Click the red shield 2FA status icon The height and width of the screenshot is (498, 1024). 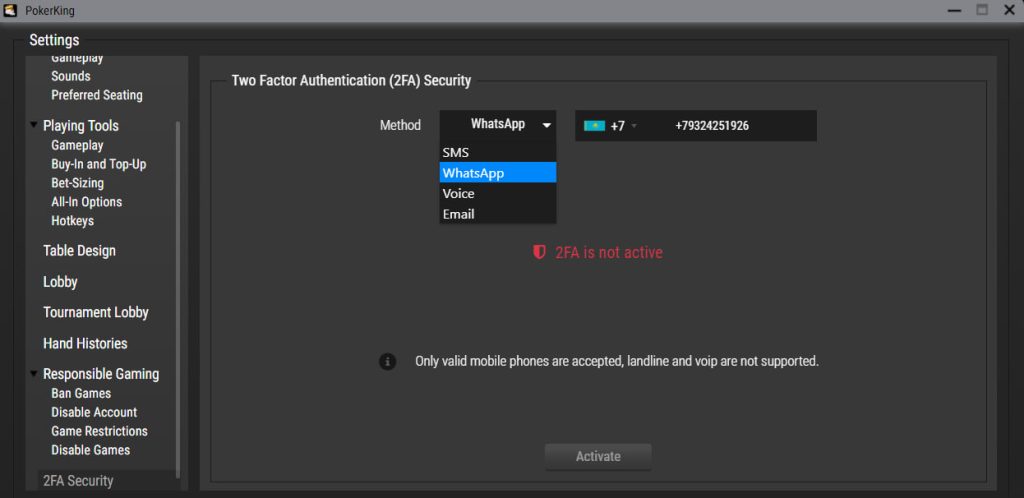pyautogui.click(x=539, y=253)
